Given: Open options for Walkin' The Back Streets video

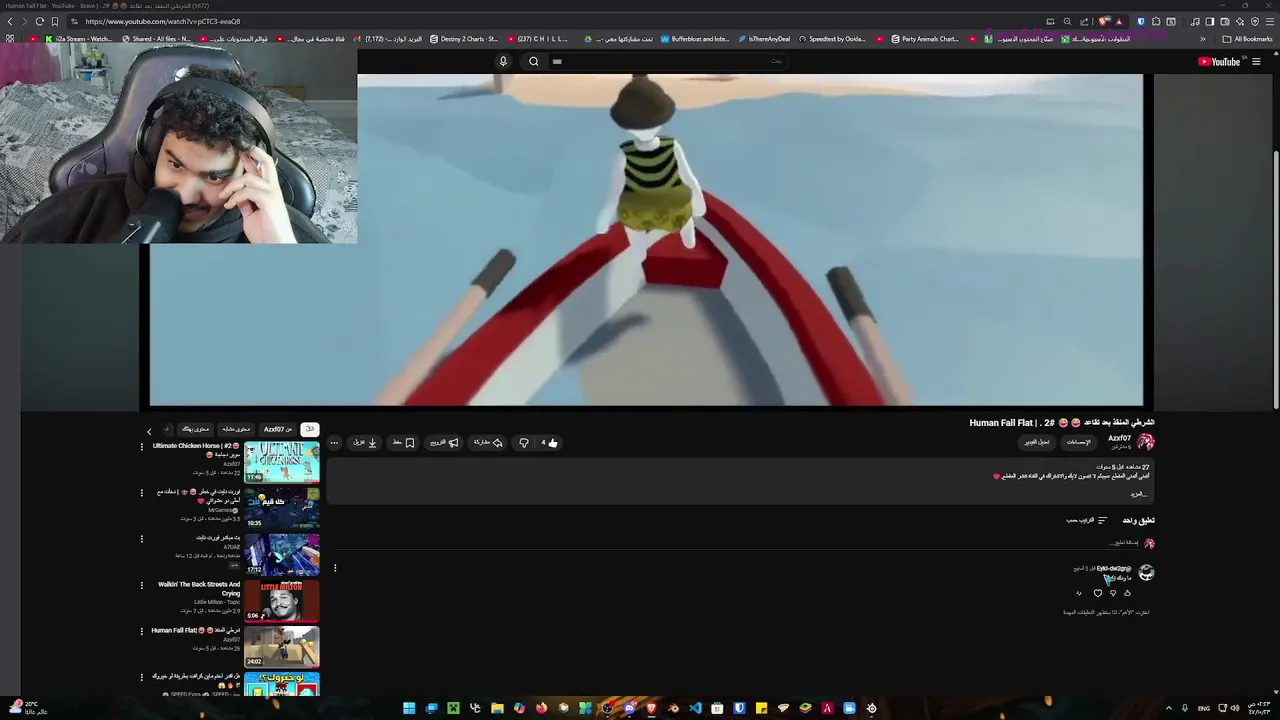Looking at the screenshot, I should point(141,585).
